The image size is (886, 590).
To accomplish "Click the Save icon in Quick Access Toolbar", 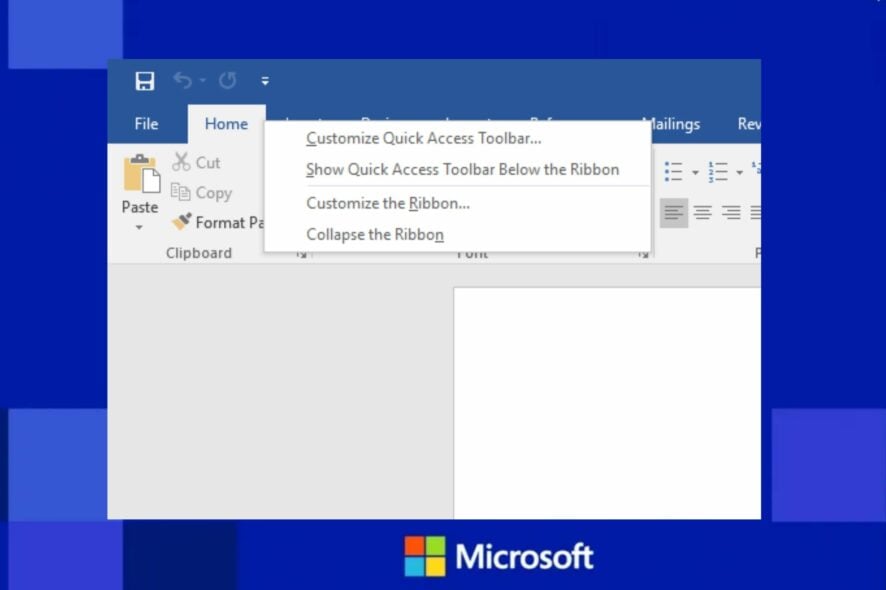I will click(x=145, y=81).
